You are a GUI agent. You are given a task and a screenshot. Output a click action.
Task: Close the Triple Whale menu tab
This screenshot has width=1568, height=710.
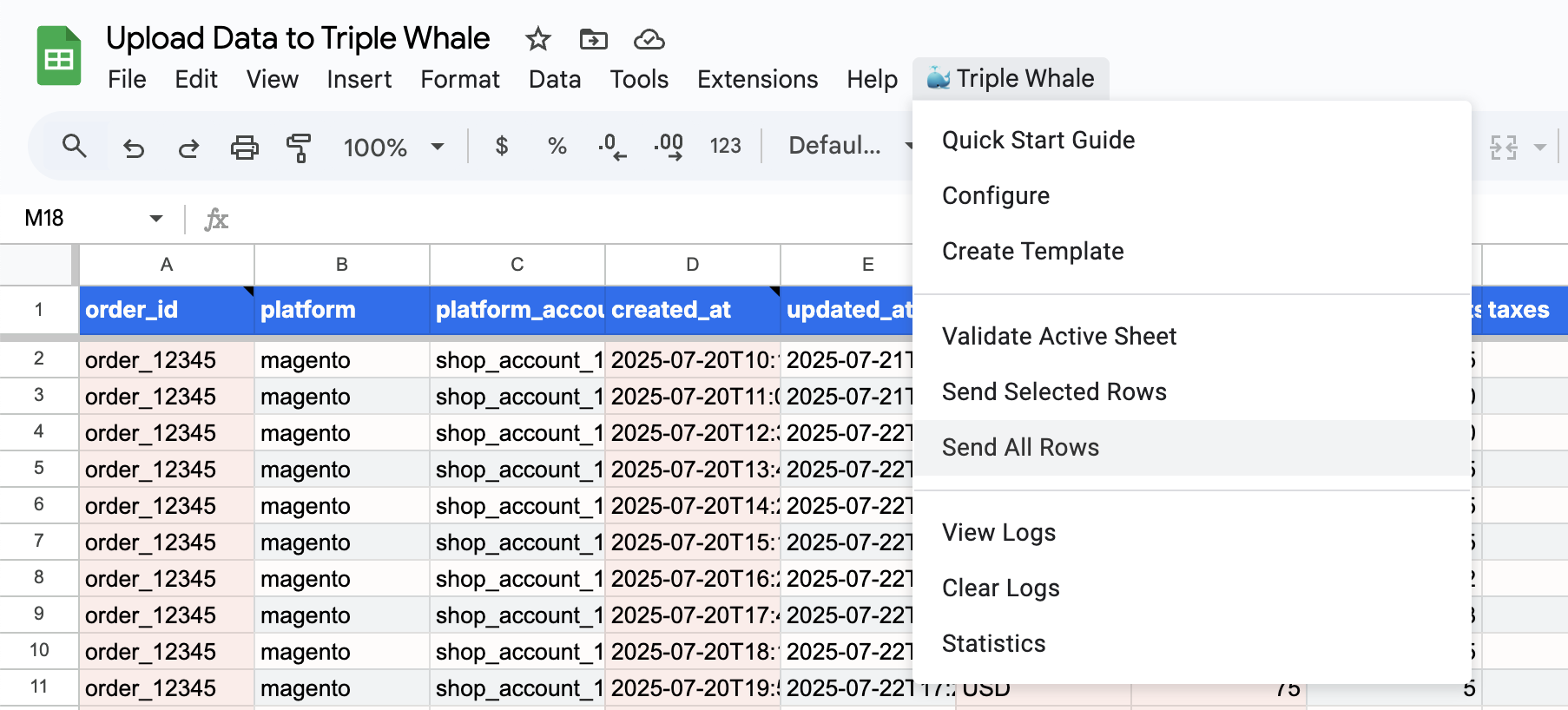[x=1011, y=78]
